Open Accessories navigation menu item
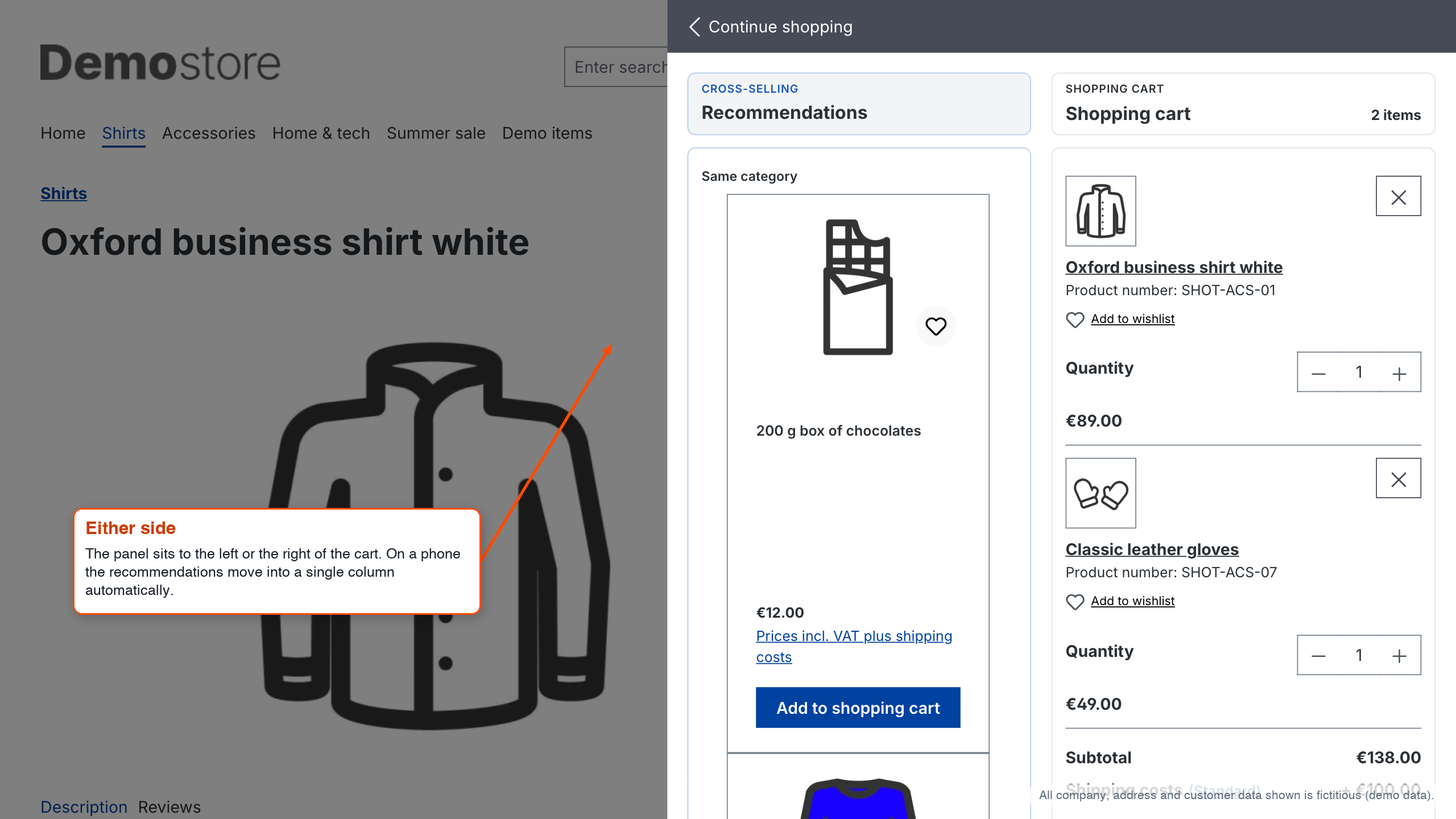This screenshot has height=819, width=1456. [209, 133]
